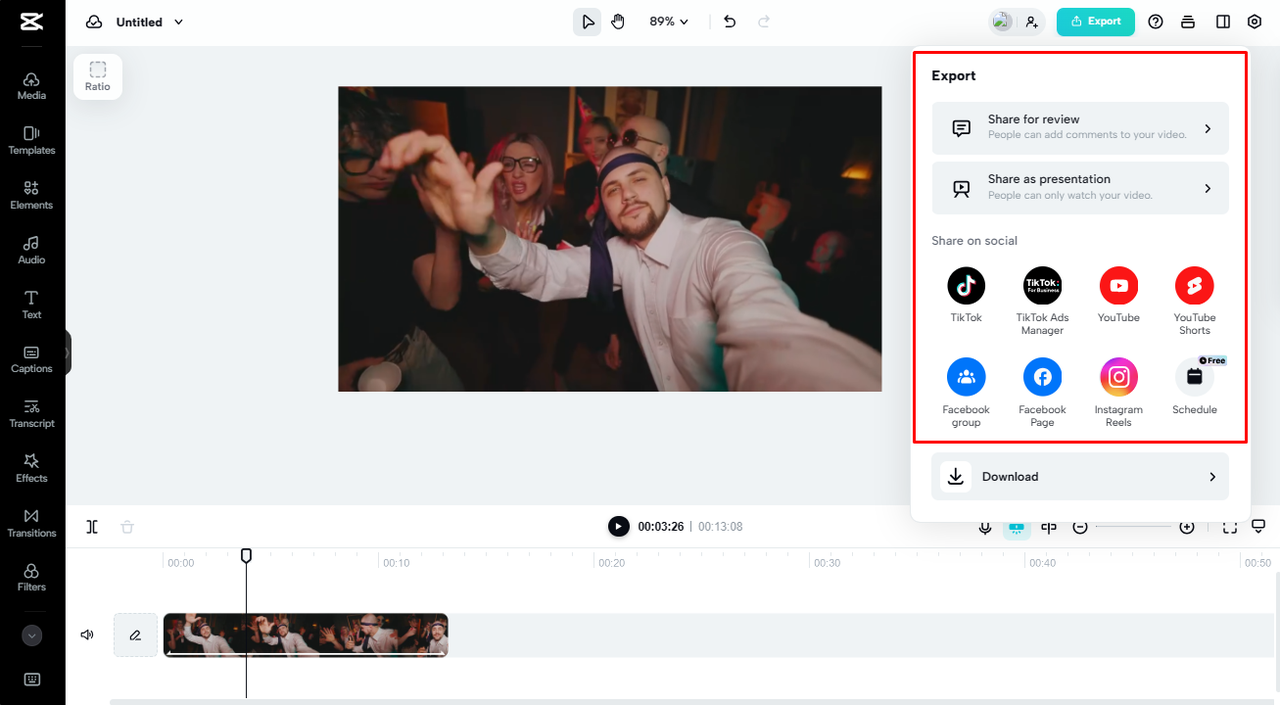This screenshot has width=1280, height=705.
Task: Open the Templates panel
Action: (32, 141)
